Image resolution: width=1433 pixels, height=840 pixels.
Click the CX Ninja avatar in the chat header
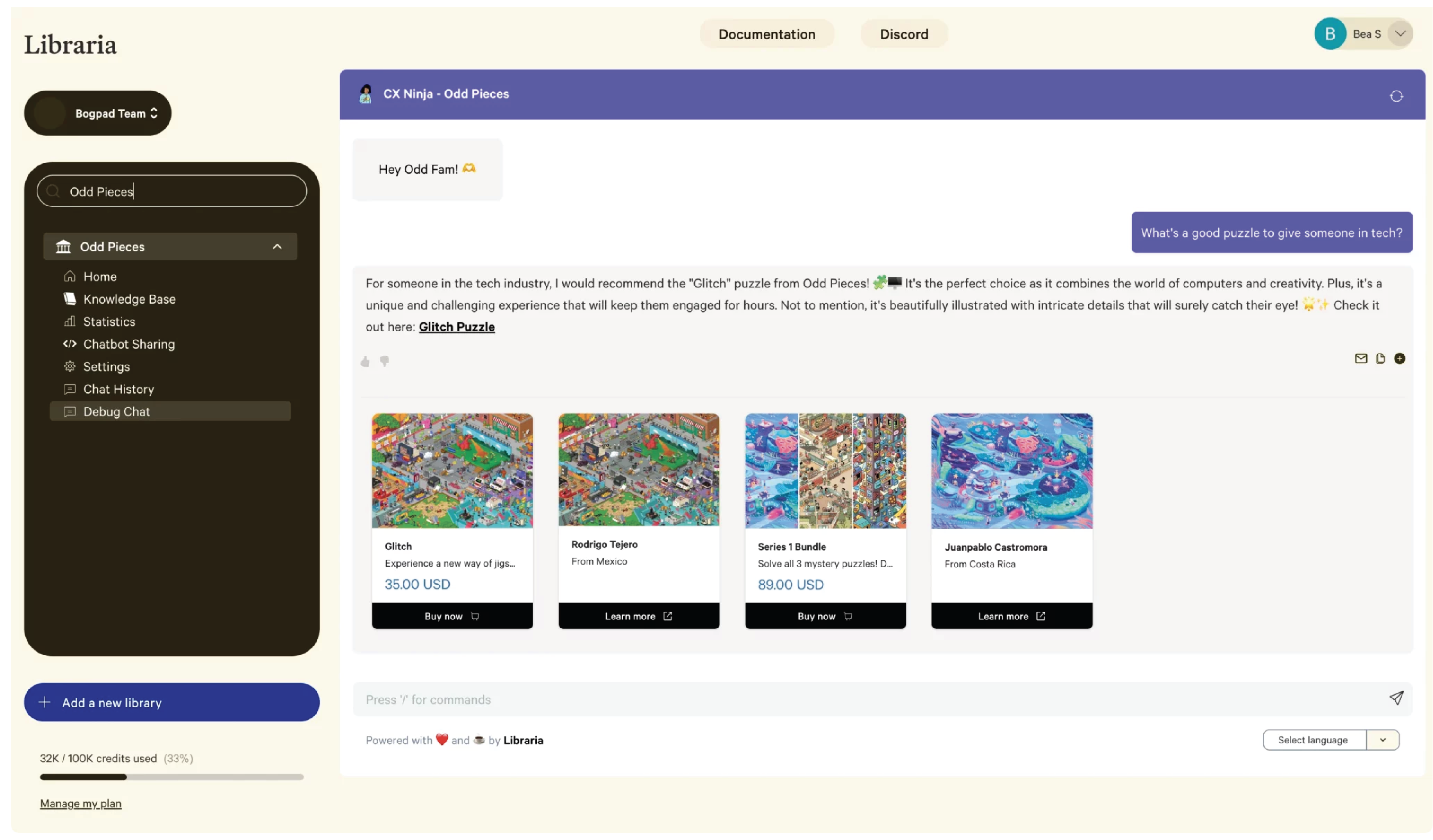(366, 94)
